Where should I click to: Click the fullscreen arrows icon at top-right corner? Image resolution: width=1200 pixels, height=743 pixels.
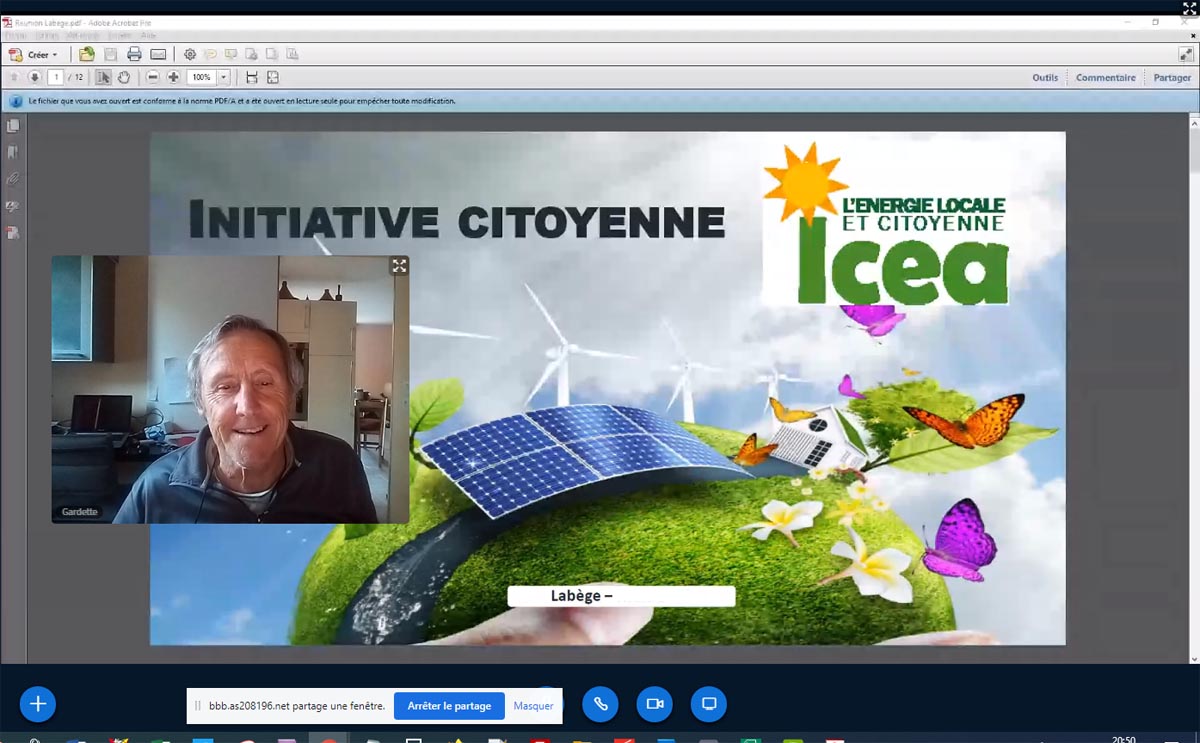[1189, 8]
